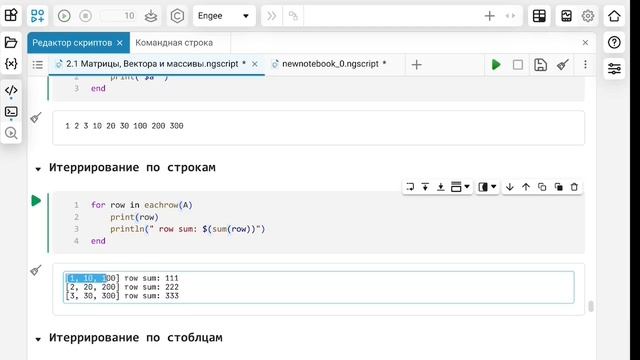Clear output of the 1 2 3 10 20 cell
This screenshot has height=360, width=640.
(36, 118)
